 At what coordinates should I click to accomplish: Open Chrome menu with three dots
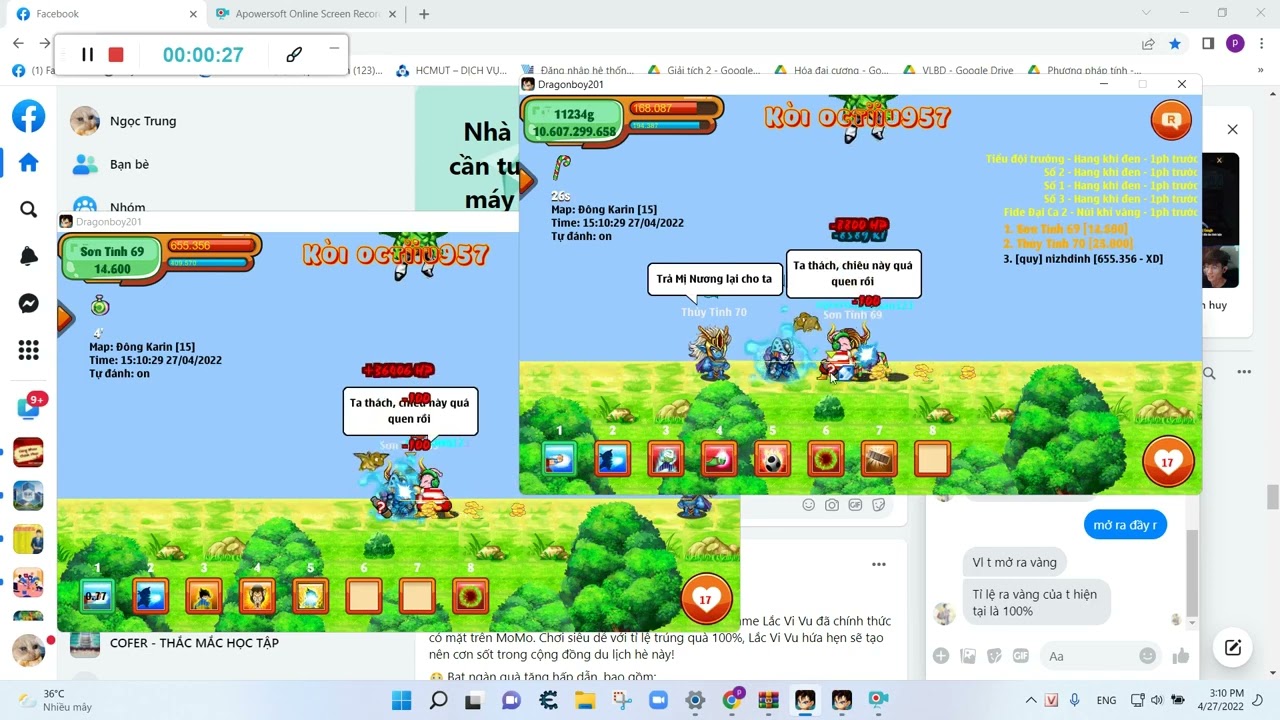1262,44
